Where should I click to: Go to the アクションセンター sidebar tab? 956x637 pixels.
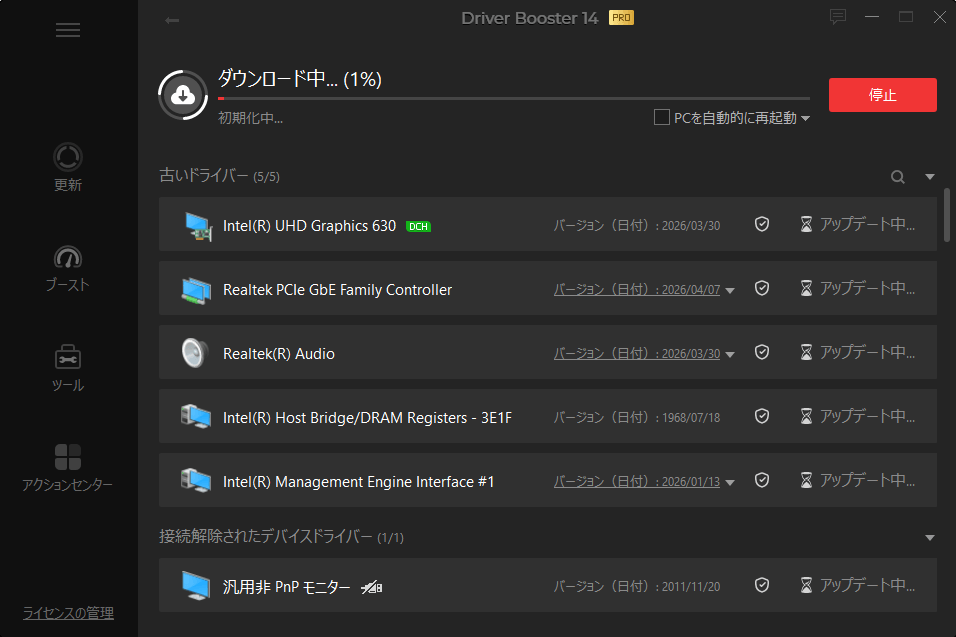pyautogui.click(x=68, y=468)
